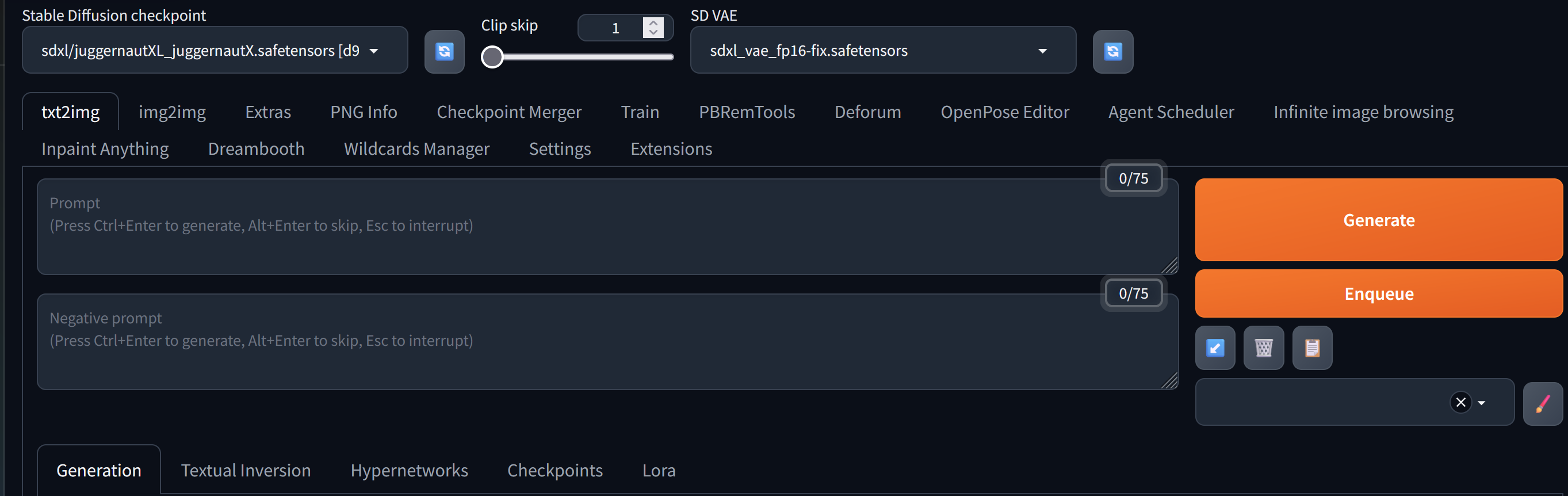Open the Deforum tab
The width and height of the screenshot is (1568, 496).
coord(867,112)
